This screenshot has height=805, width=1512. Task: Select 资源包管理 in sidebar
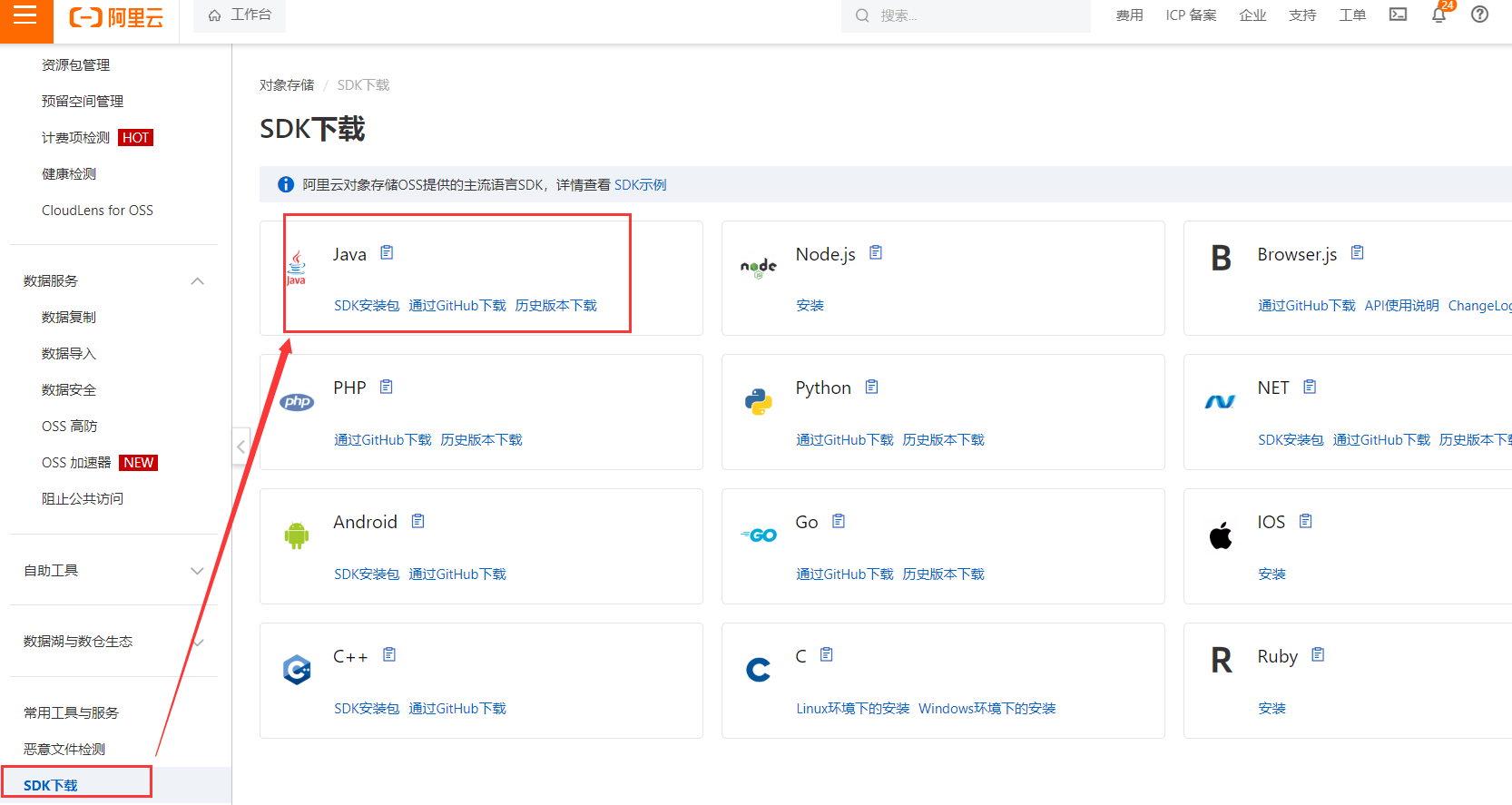pyautogui.click(x=75, y=65)
